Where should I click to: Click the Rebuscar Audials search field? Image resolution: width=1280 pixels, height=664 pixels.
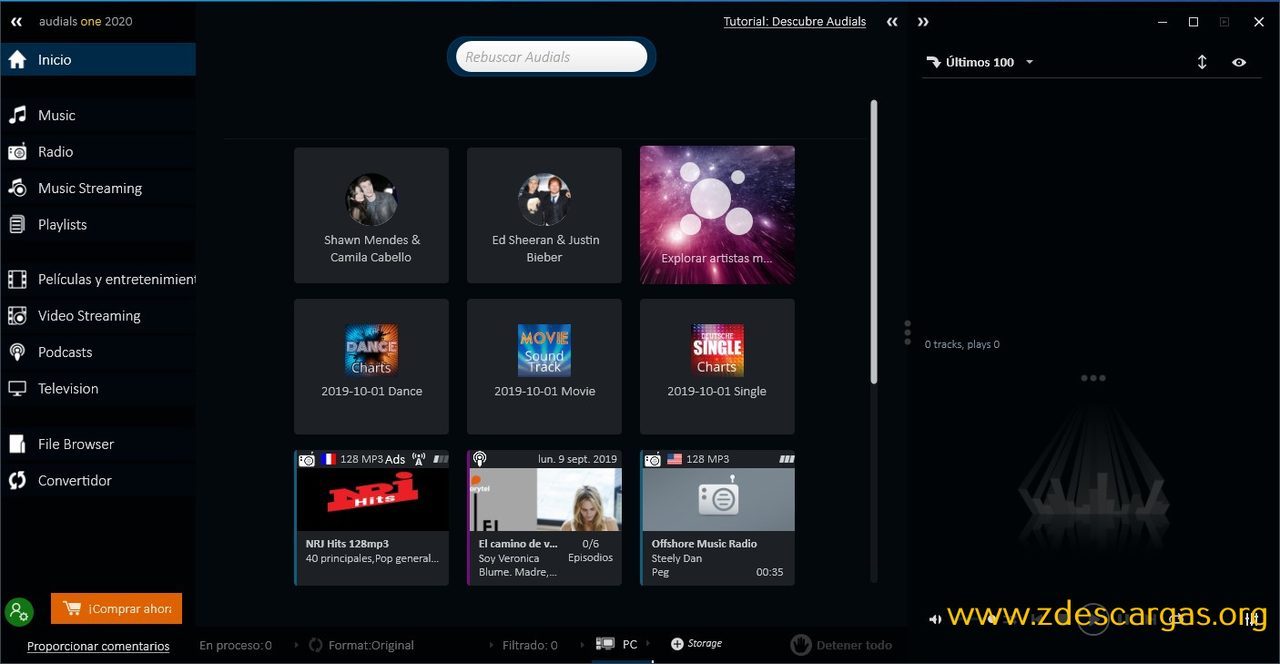(x=551, y=57)
